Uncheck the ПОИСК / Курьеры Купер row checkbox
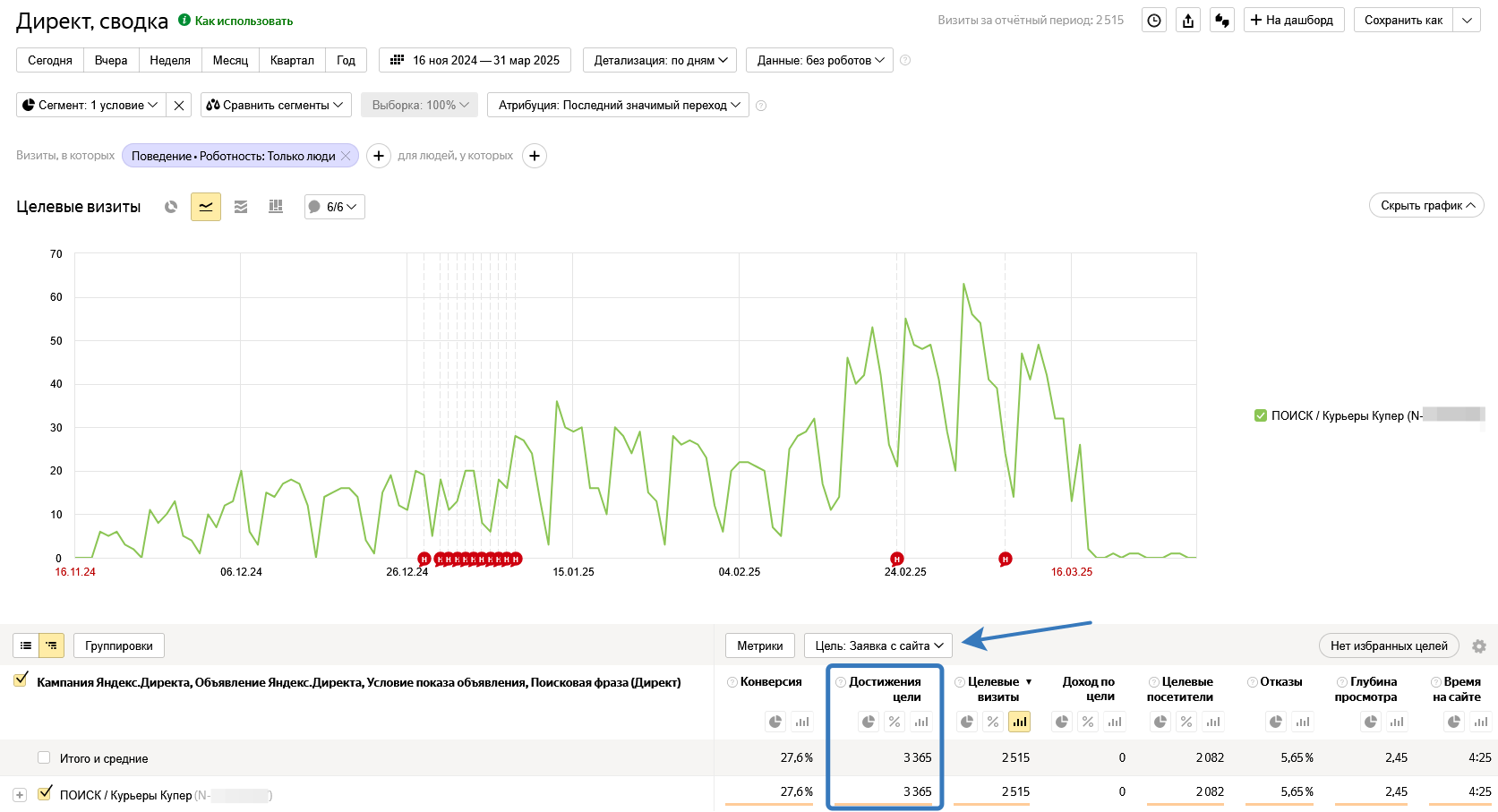The width and height of the screenshot is (1498, 812). click(x=44, y=793)
